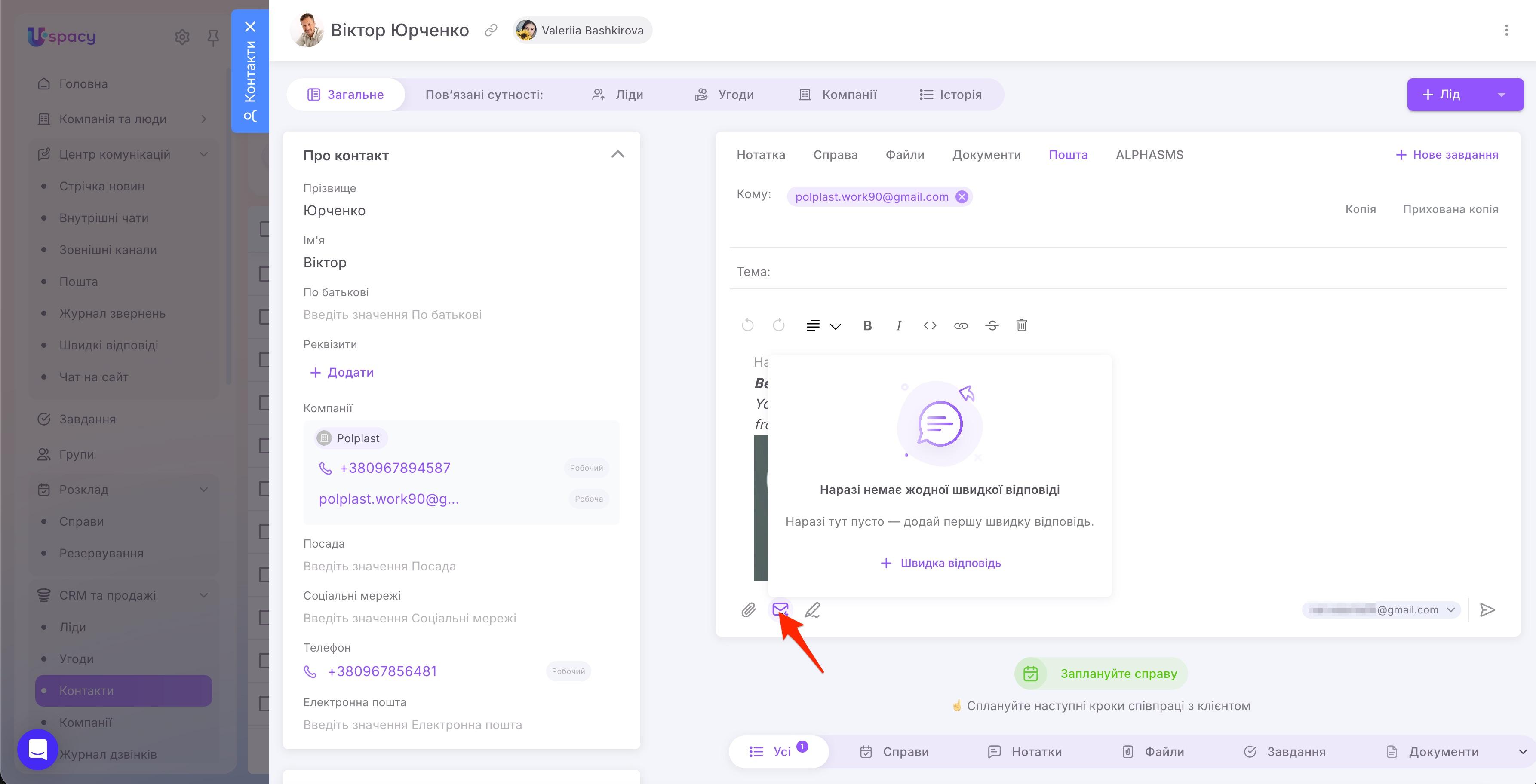
Task: Expand the activity filter tabs chevron
Action: [x=1522, y=752]
